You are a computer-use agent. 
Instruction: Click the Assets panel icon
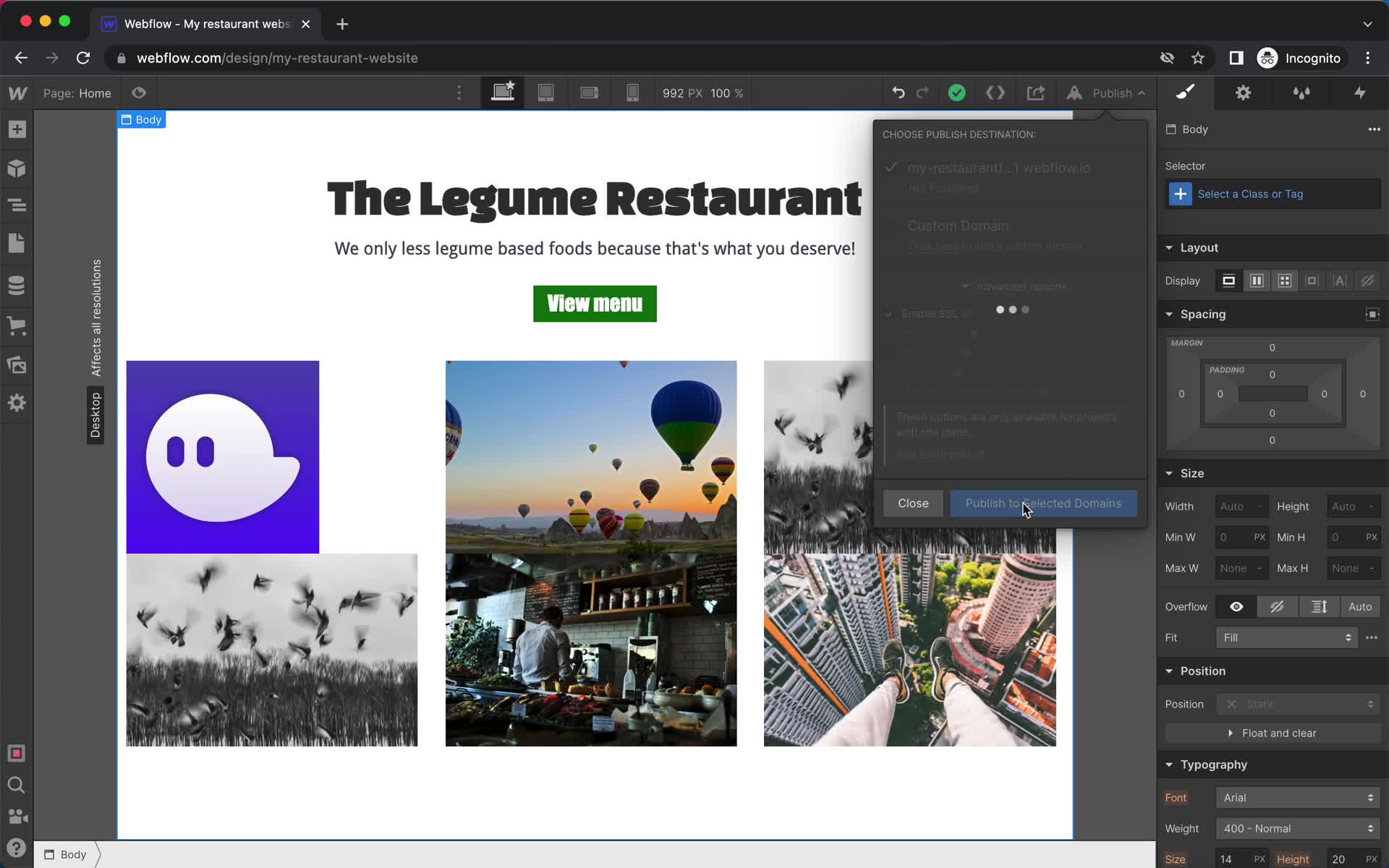point(17,364)
